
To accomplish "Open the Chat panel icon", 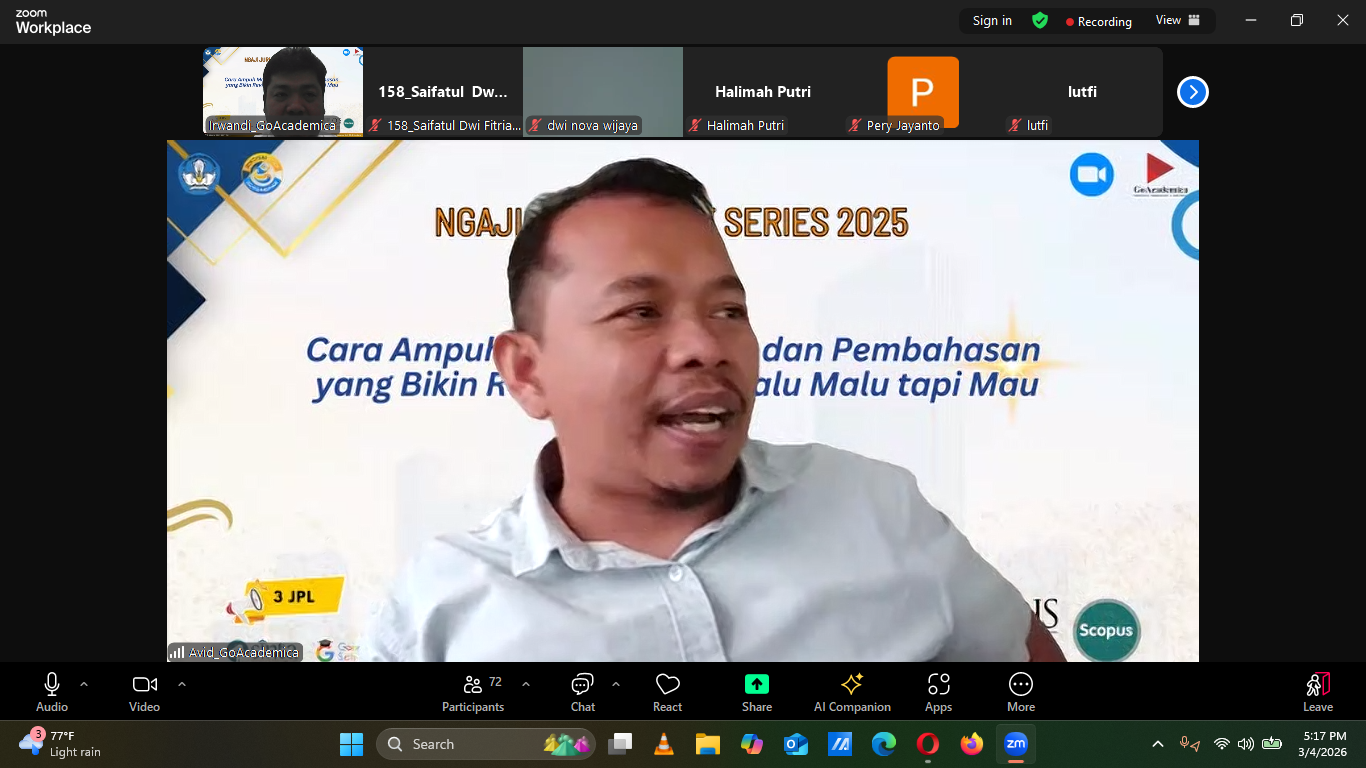I will point(582,685).
